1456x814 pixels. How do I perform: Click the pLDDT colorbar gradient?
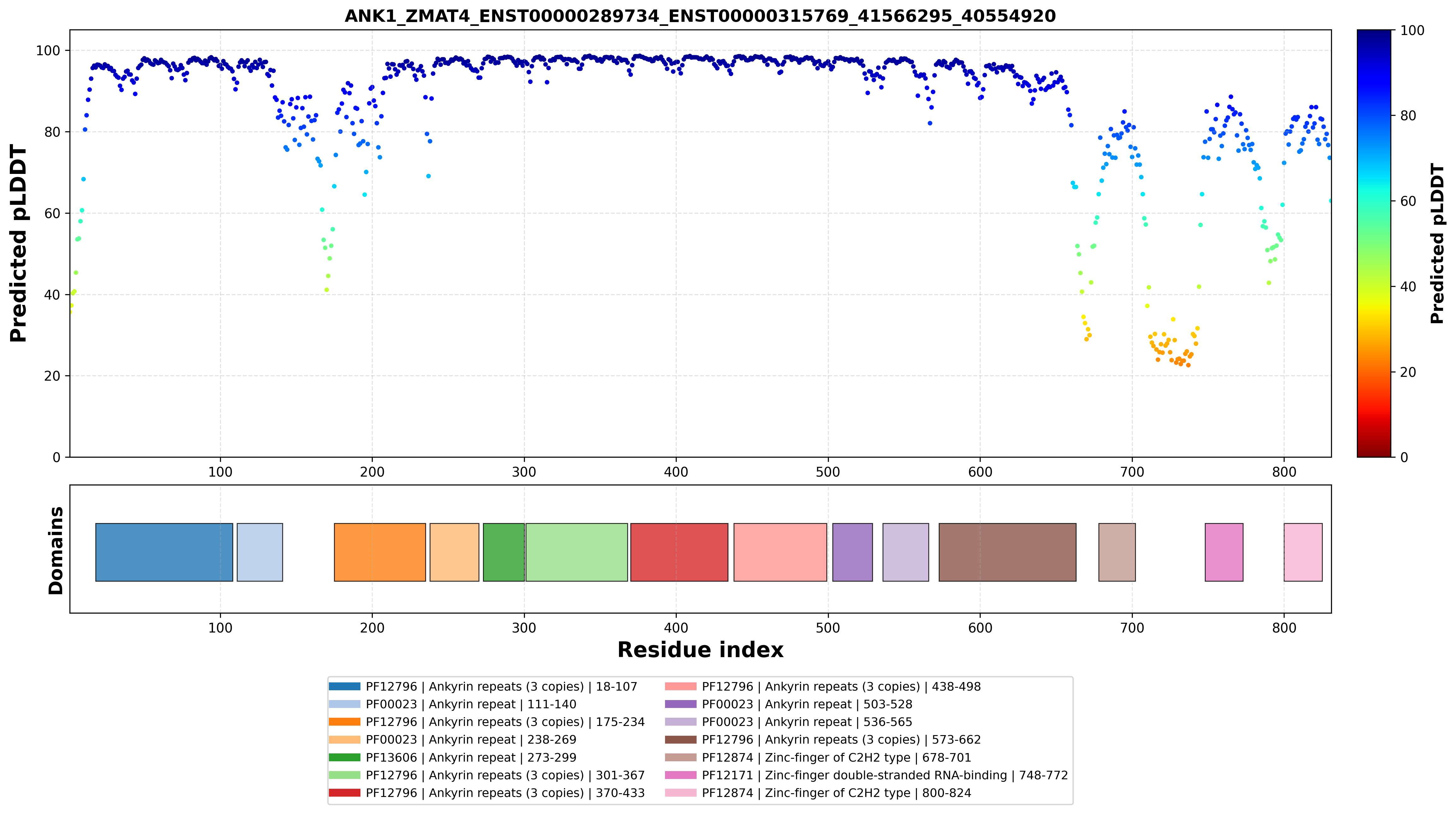1374,244
